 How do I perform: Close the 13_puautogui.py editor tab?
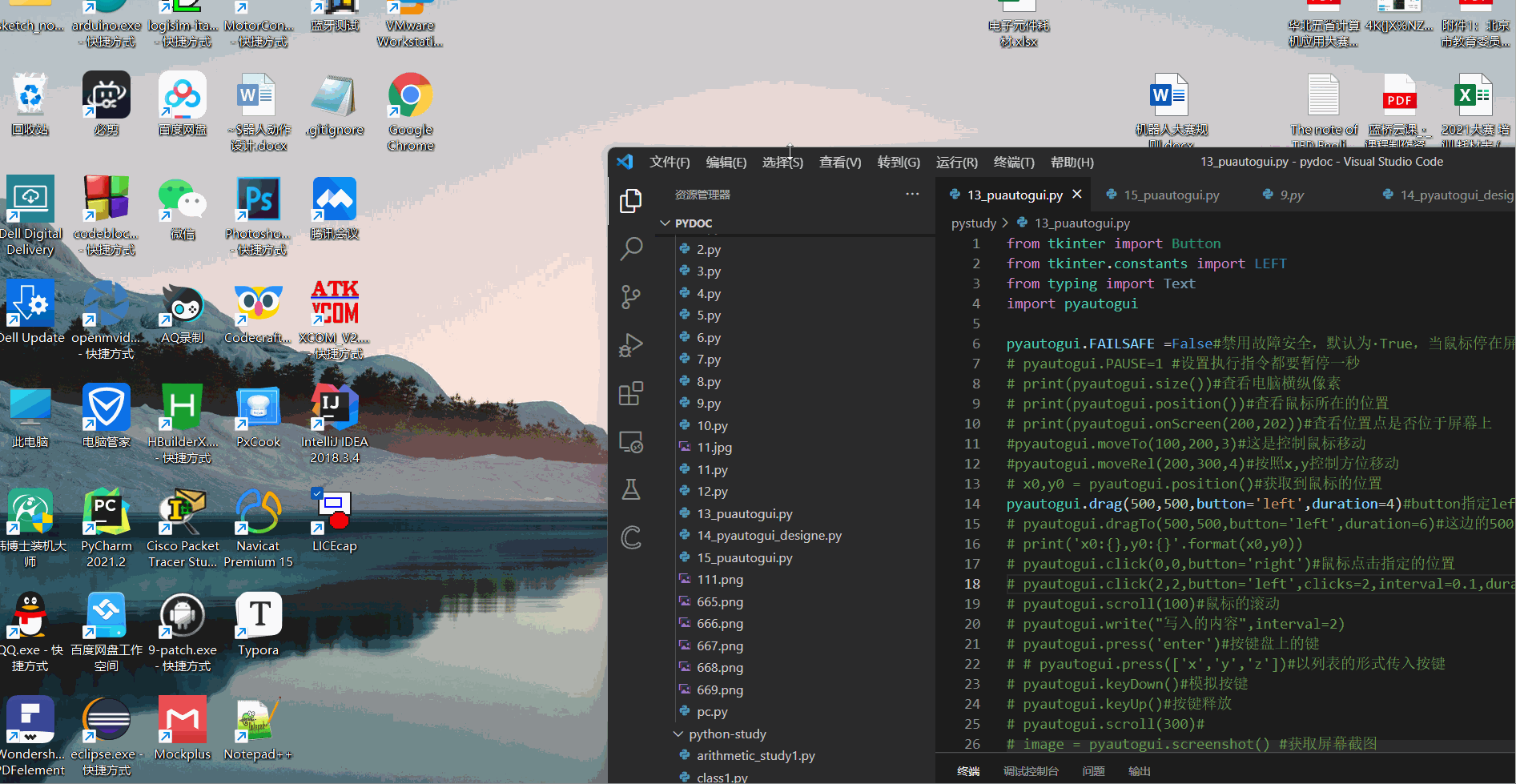[1077, 195]
